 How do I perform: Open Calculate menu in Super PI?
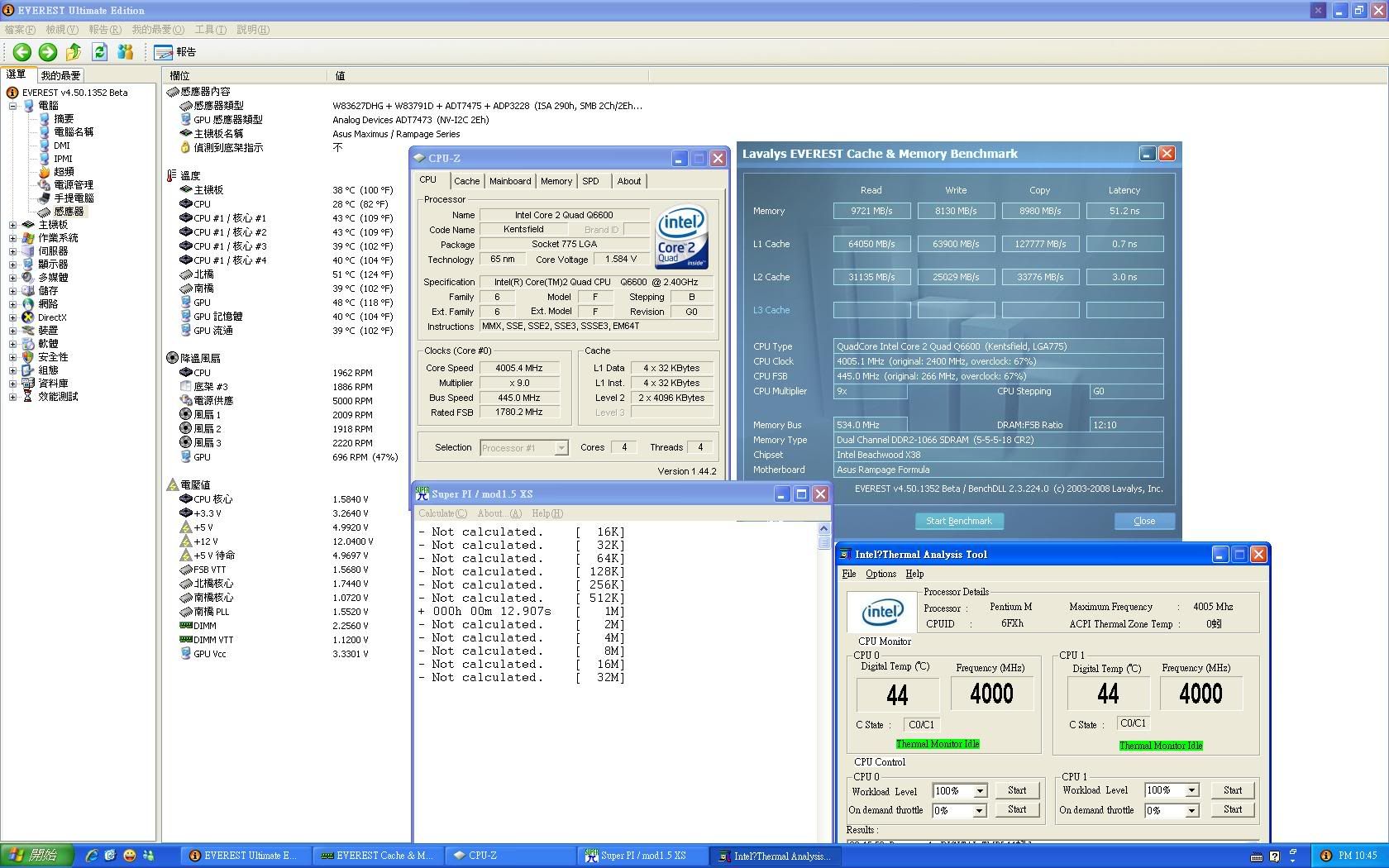click(442, 513)
